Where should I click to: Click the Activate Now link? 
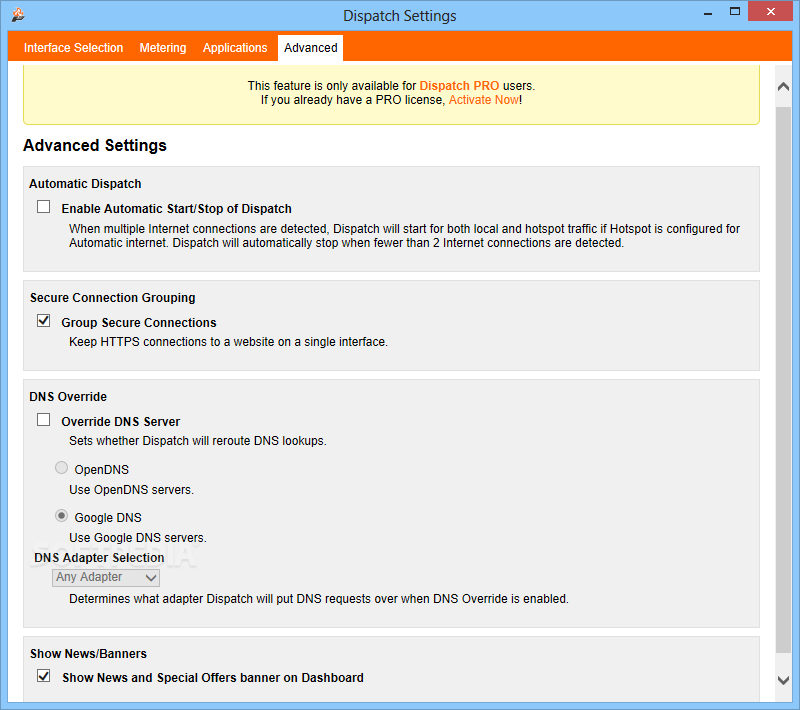tap(484, 100)
